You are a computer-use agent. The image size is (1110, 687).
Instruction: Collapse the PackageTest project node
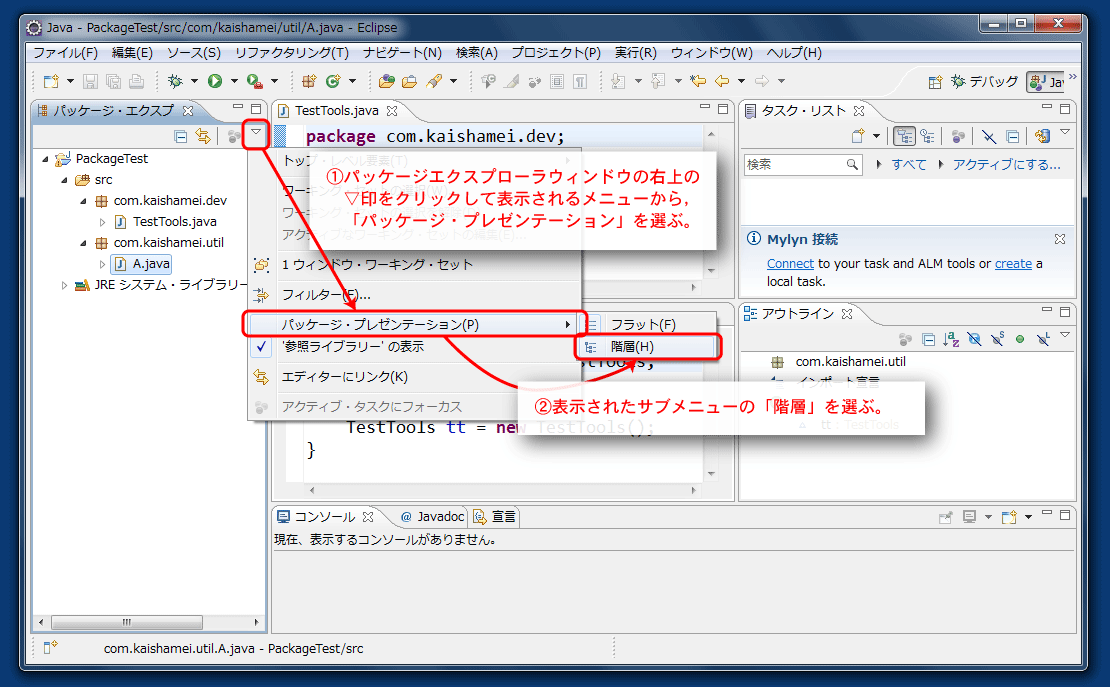click(45, 159)
